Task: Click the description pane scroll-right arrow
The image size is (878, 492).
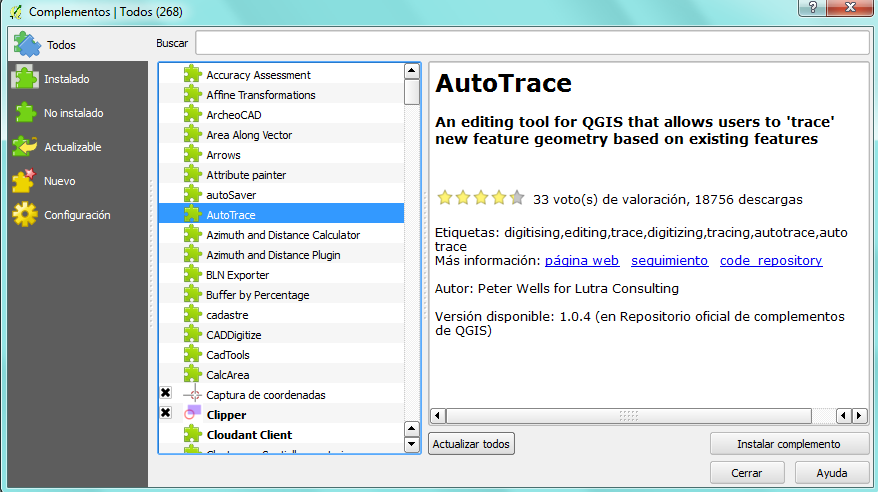Action: click(x=859, y=416)
